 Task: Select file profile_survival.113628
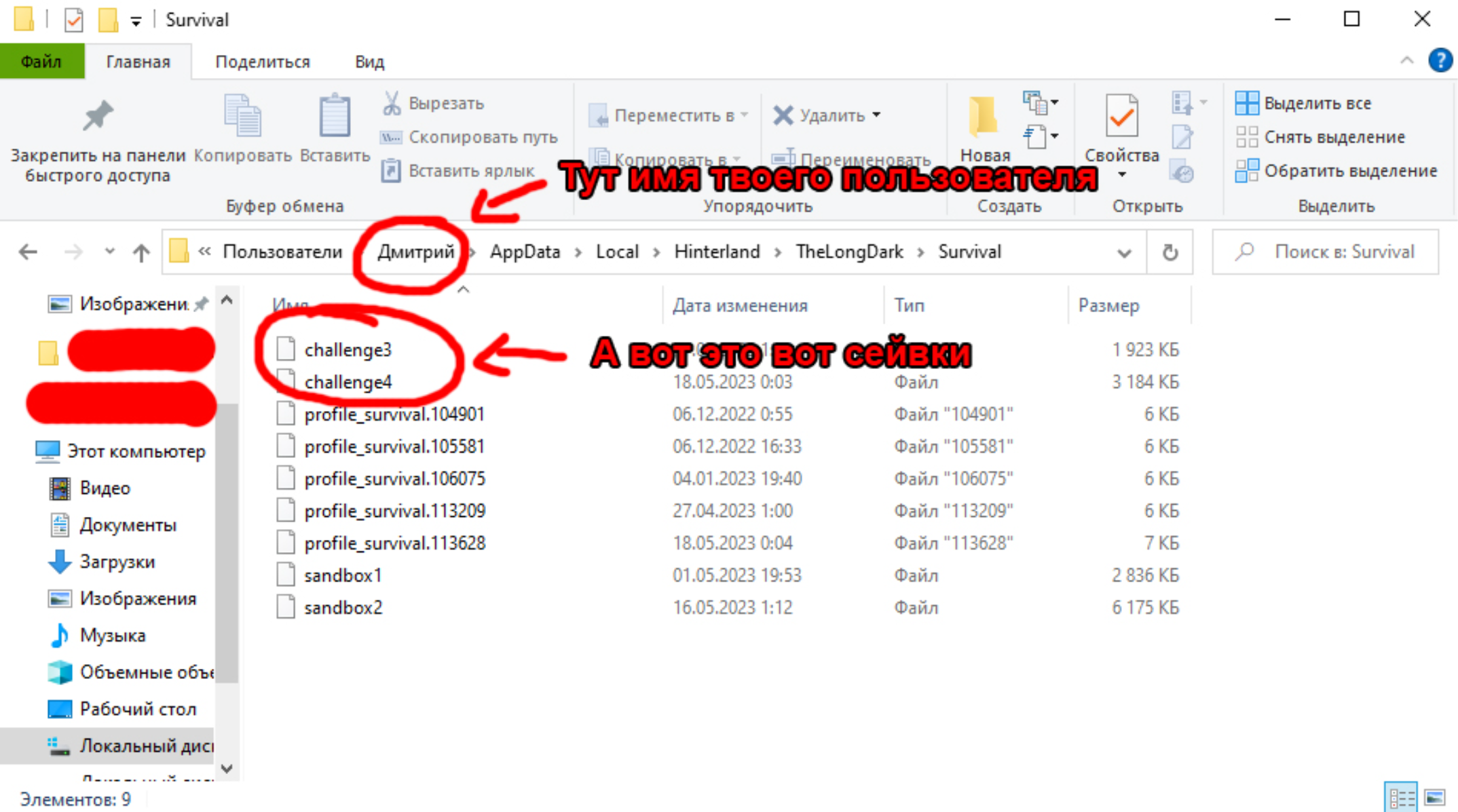pos(394,543)
